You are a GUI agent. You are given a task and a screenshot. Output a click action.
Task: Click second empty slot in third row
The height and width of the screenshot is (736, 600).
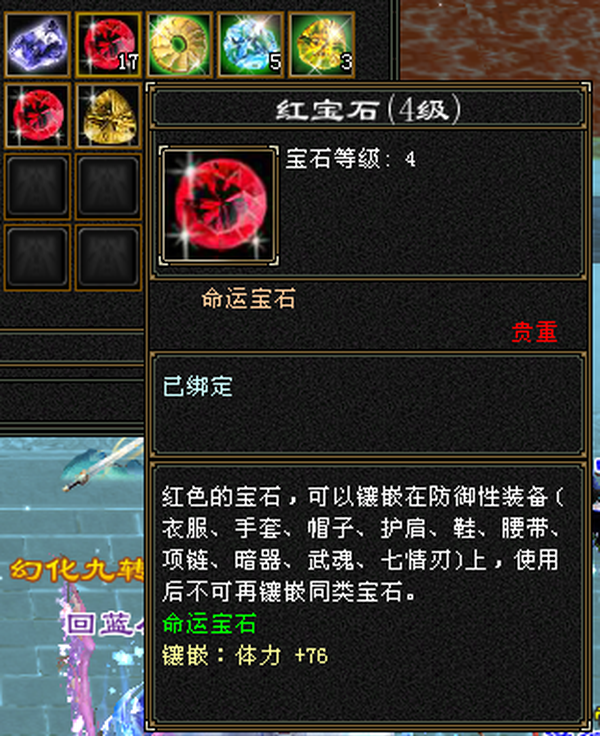pyautogui.click(x=108, y=186)
